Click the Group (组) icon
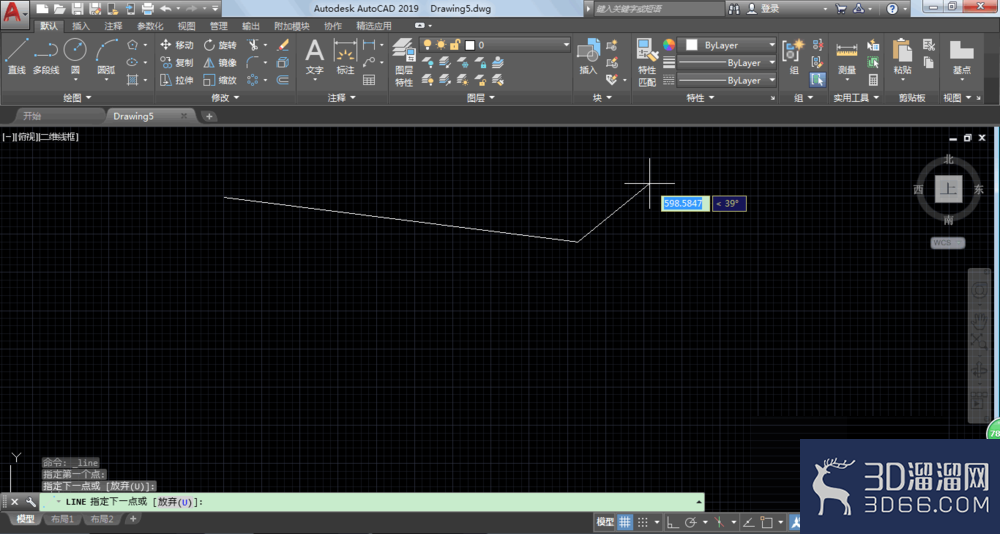 (794, 57)
